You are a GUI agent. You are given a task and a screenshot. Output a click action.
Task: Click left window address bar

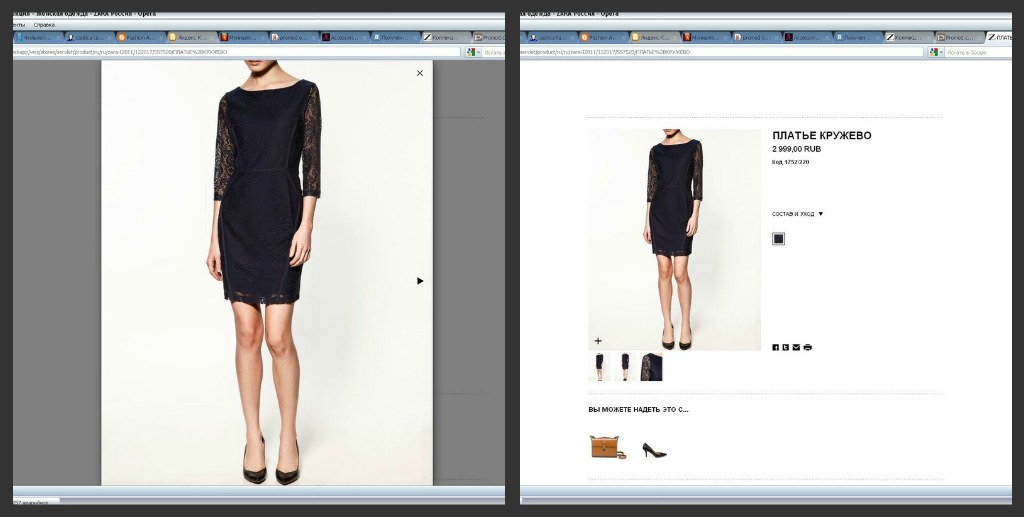click(237, 52)
